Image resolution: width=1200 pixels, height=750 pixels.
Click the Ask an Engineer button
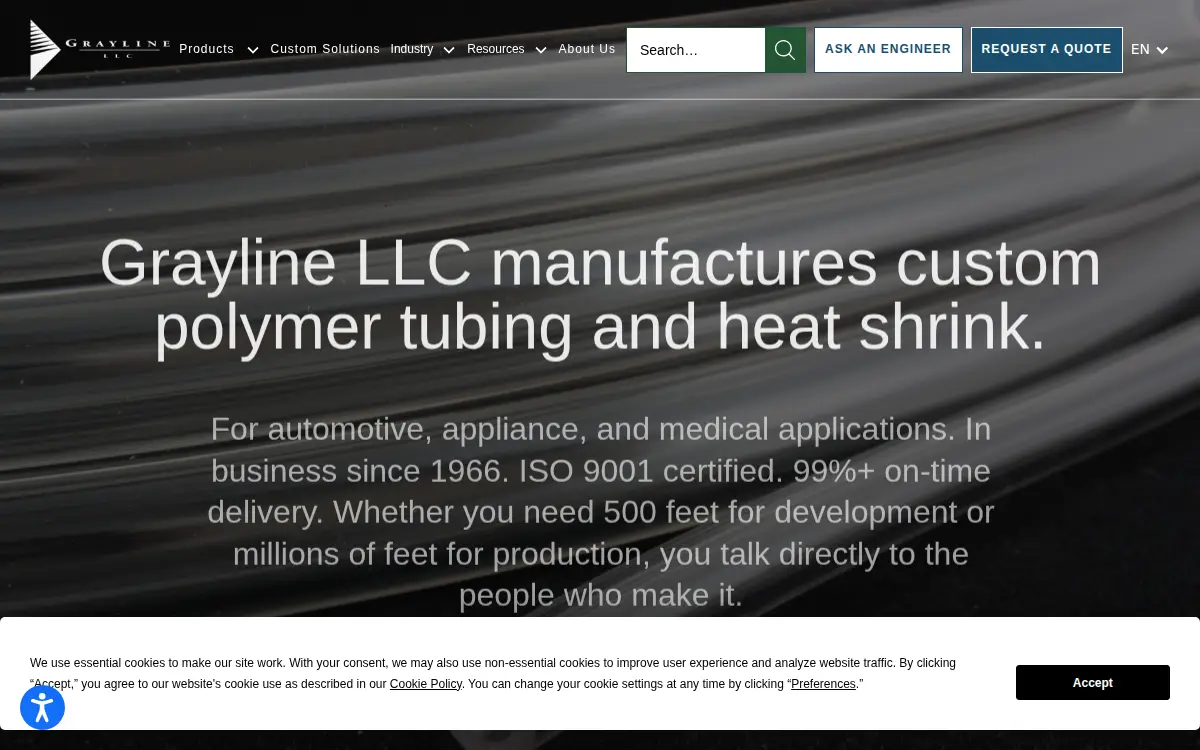coord(888,50)
